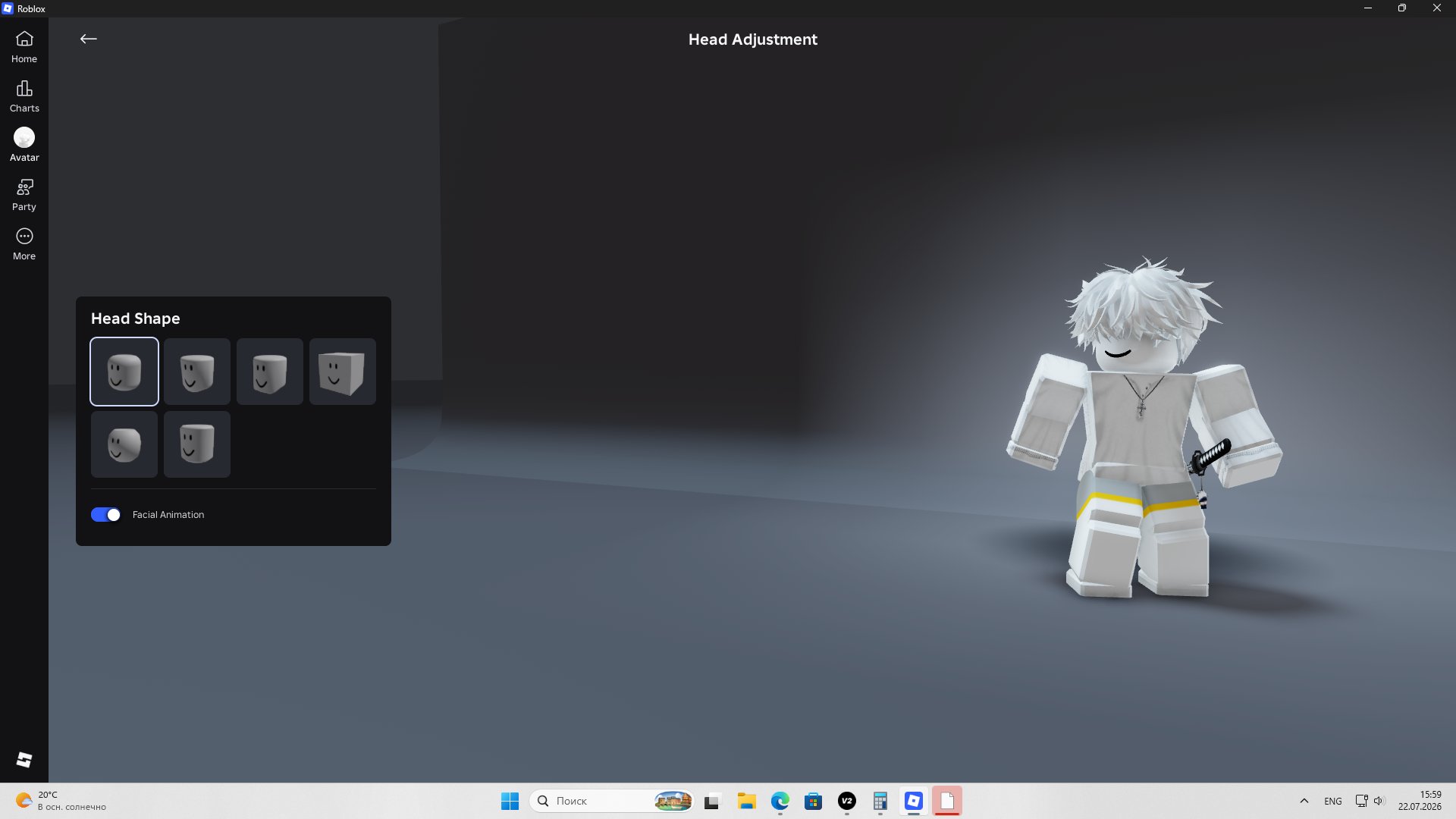Open Microsoft Edge from taskbar
The width and height of the screenshot is (1456, 819).
click(780, 801)
